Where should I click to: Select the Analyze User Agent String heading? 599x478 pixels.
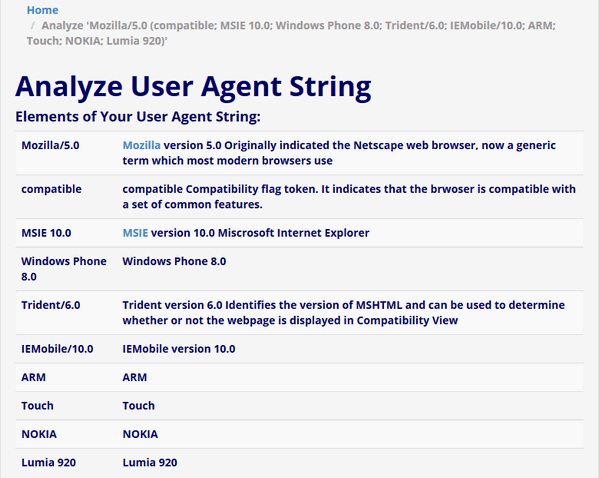[x=193, y=87]
